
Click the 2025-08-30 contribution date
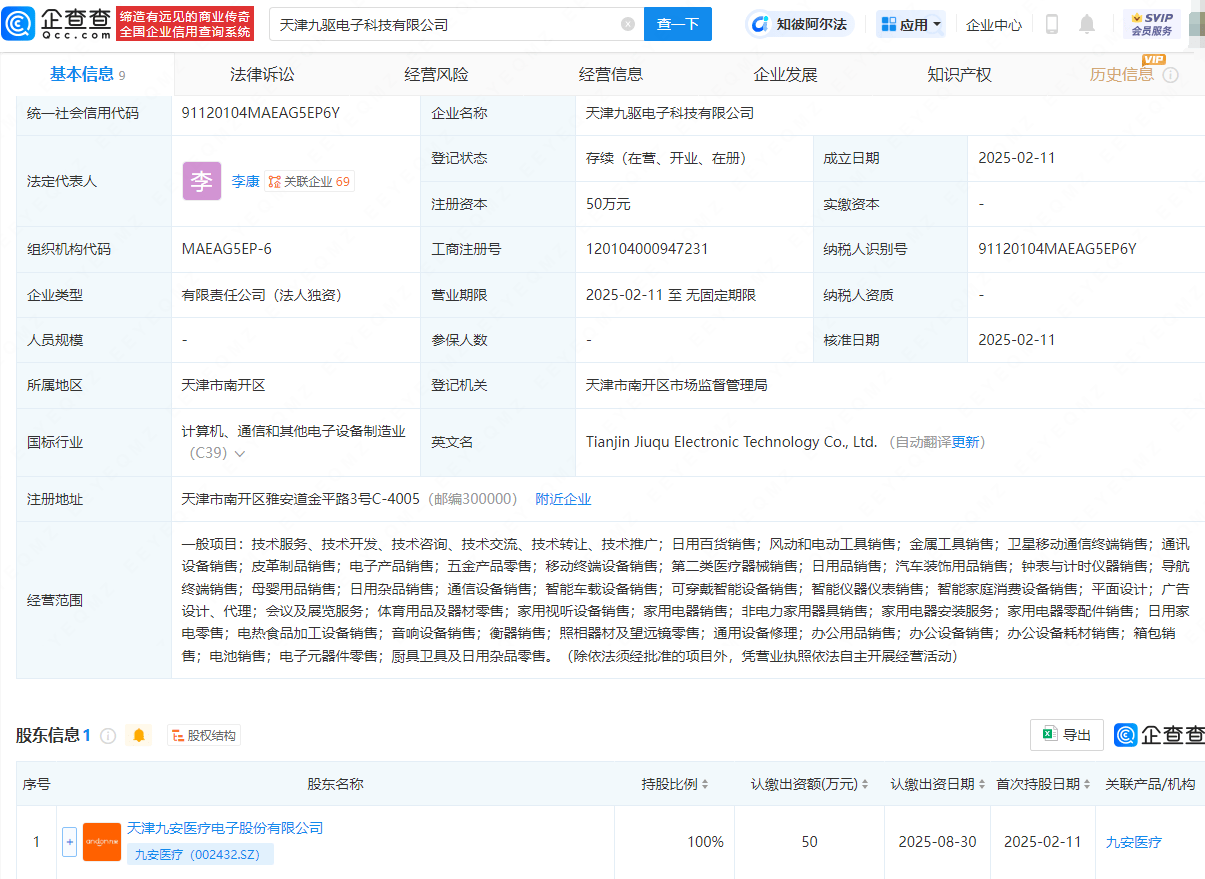coord(936,842)
